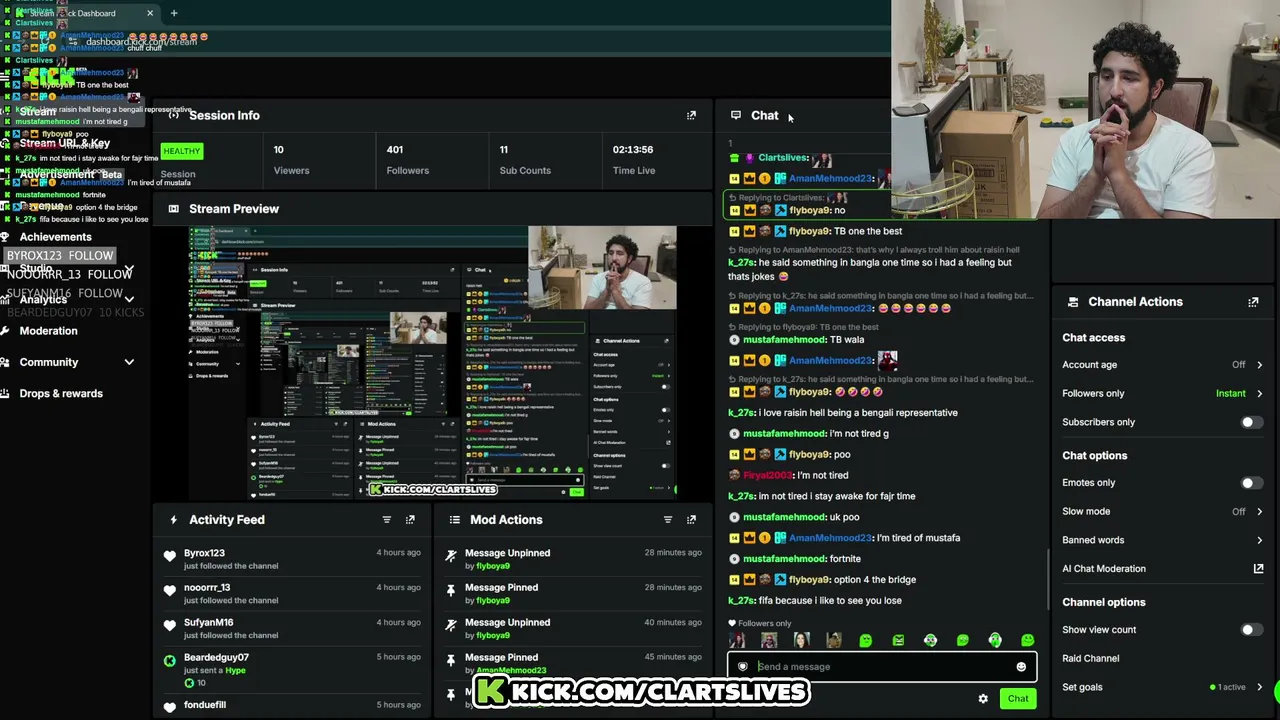Image resolution: width=1280 pixels, height=720 pixels.
Task: Click the unpin icon for 28 minutes ago
Action: (x=451, y=556)
